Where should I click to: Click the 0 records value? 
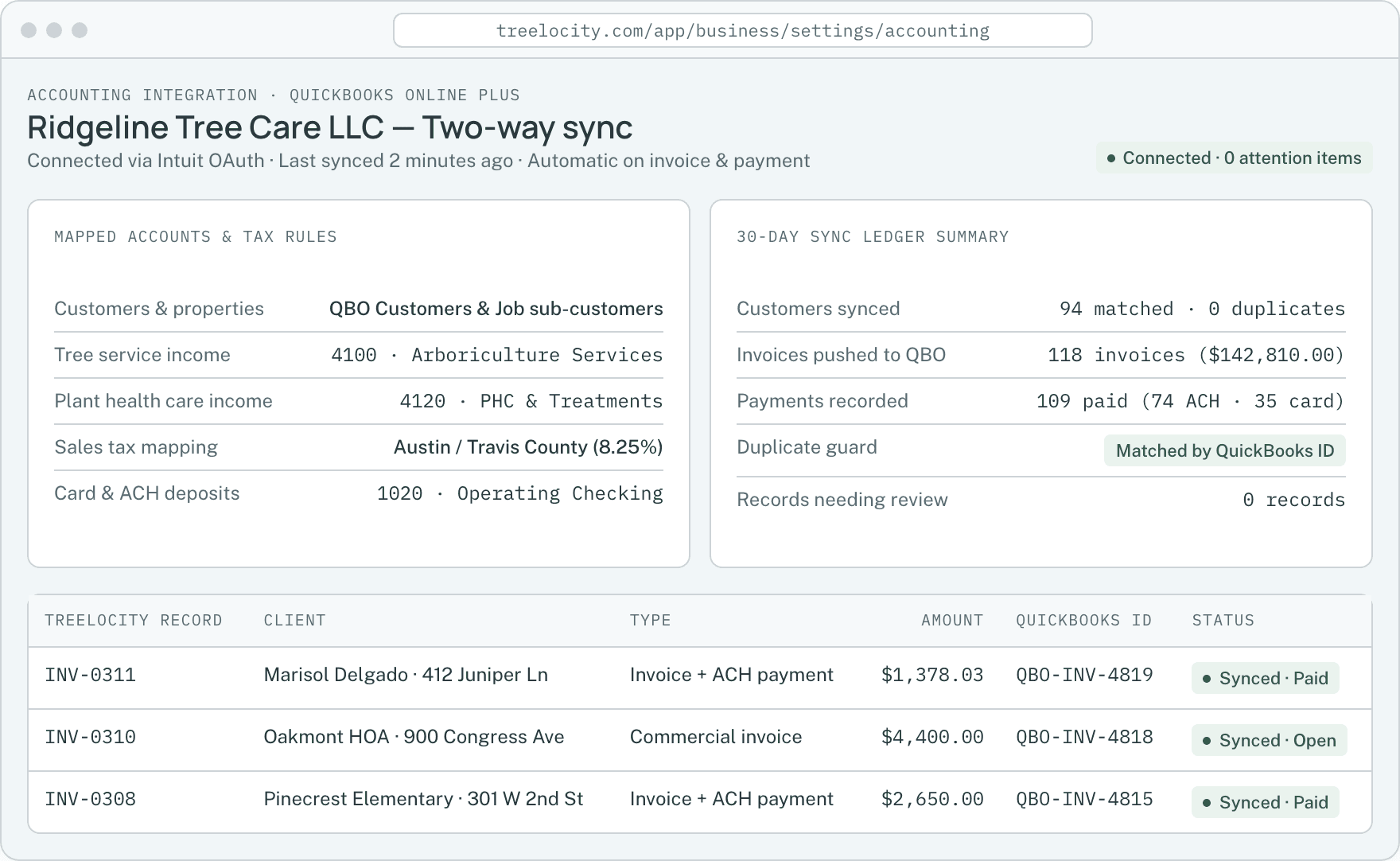tap(1294, 500)
